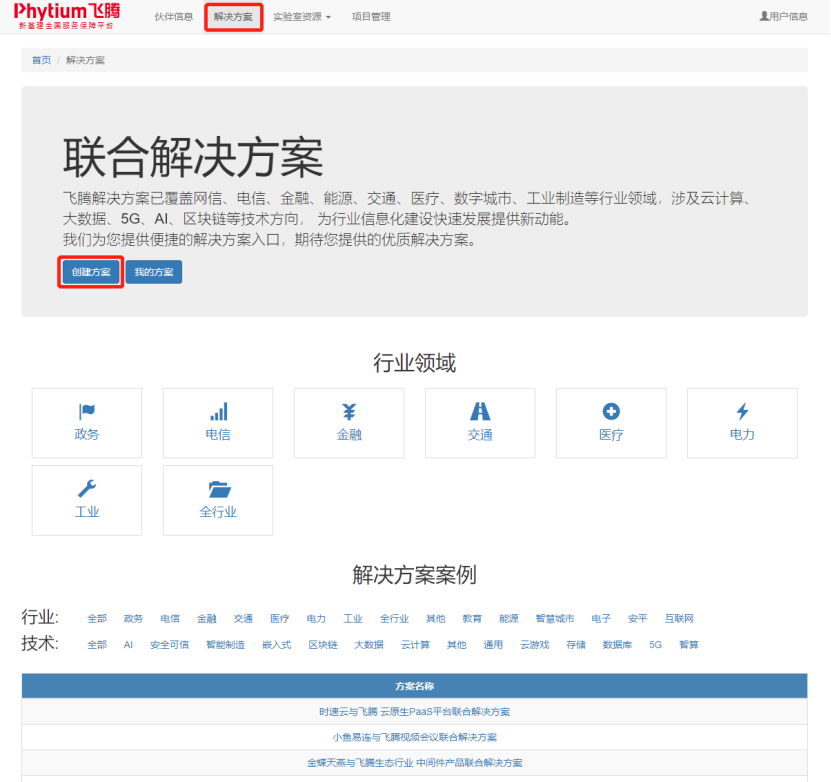This screenshot has width=831, height=782.
Task: Go to 首页 breadcrumb link
Action: 41,60
